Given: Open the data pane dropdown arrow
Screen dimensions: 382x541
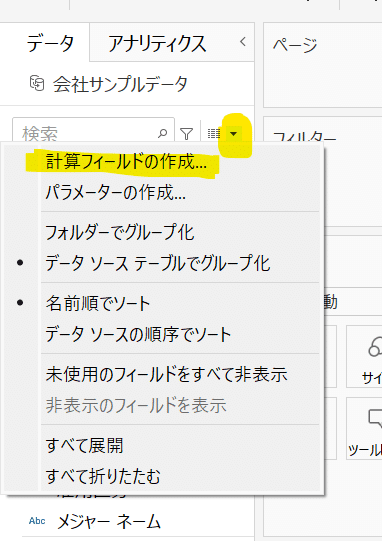Looking at the screenshot, I should click(234, 133).
